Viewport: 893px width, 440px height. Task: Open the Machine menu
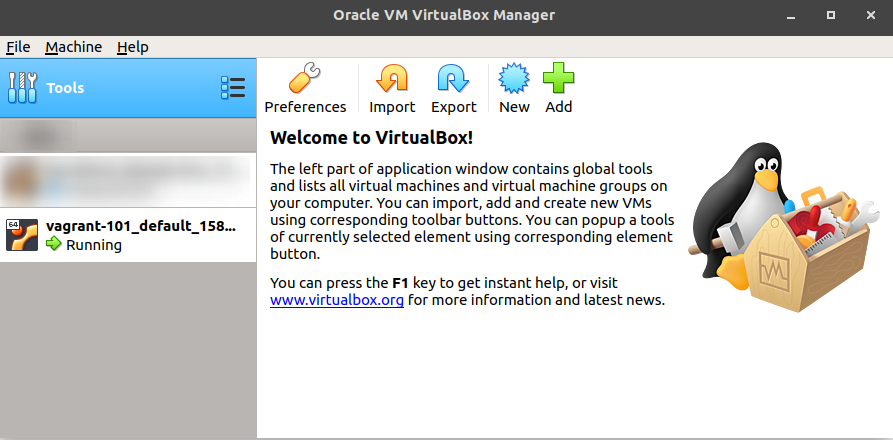(x=73, y=47)
